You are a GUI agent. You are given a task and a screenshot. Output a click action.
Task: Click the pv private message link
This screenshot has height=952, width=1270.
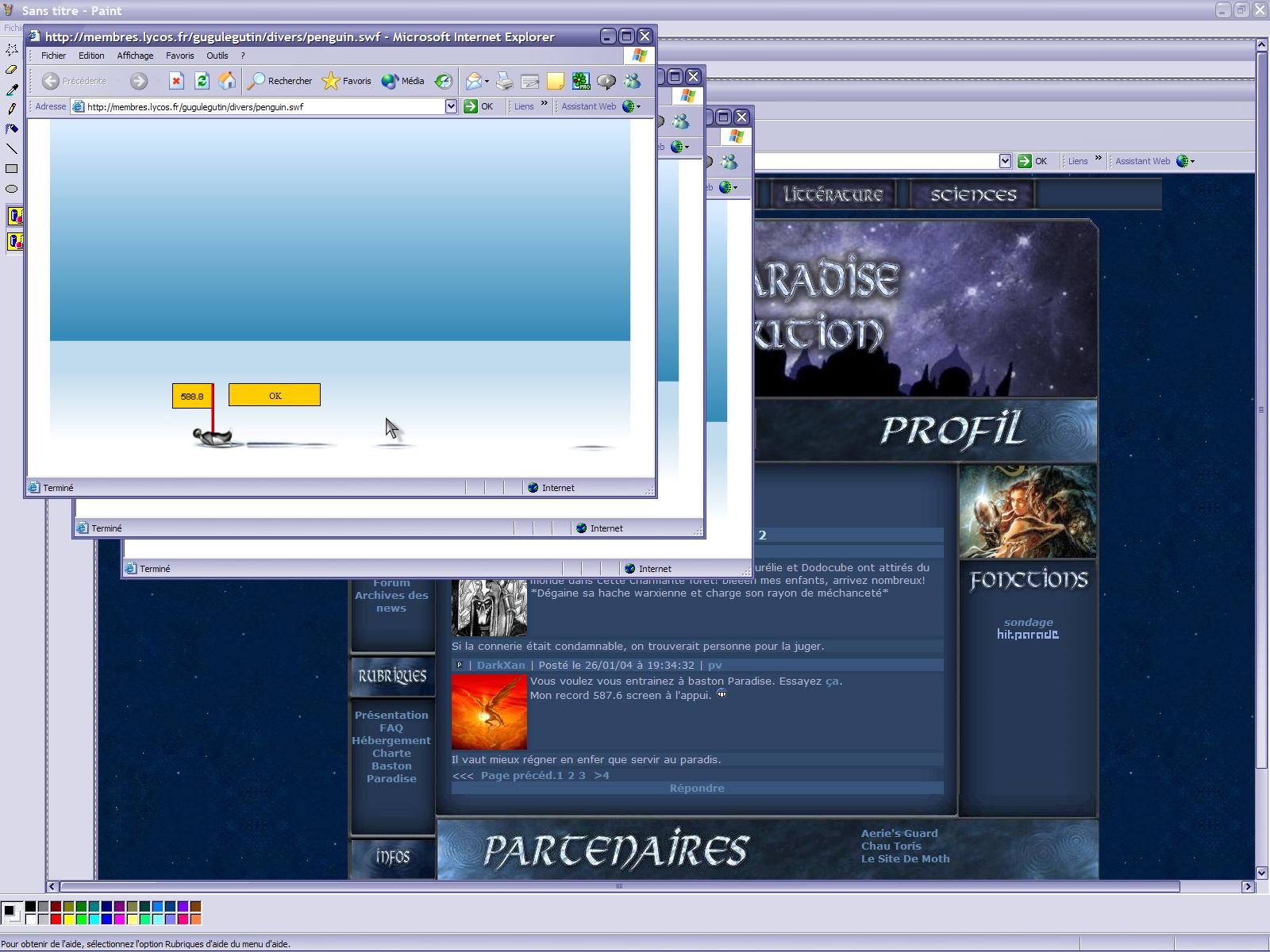coord(715,665)
